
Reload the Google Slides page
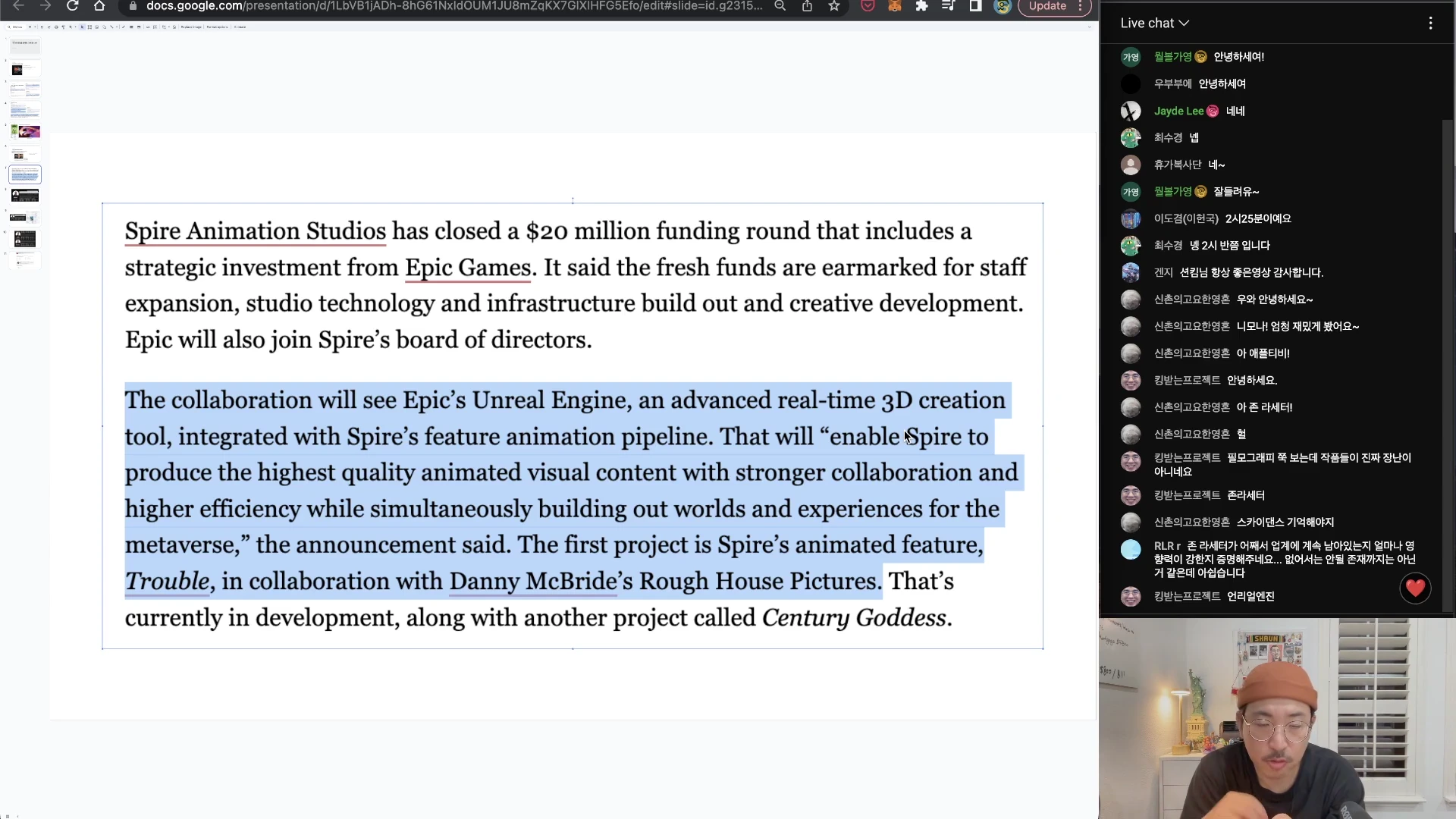pos(72,6)
